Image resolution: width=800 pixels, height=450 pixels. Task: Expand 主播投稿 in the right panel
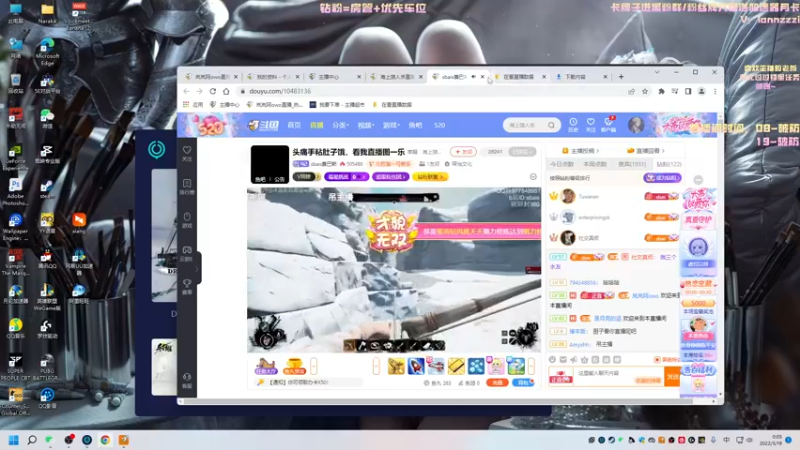tap(581, 151)
